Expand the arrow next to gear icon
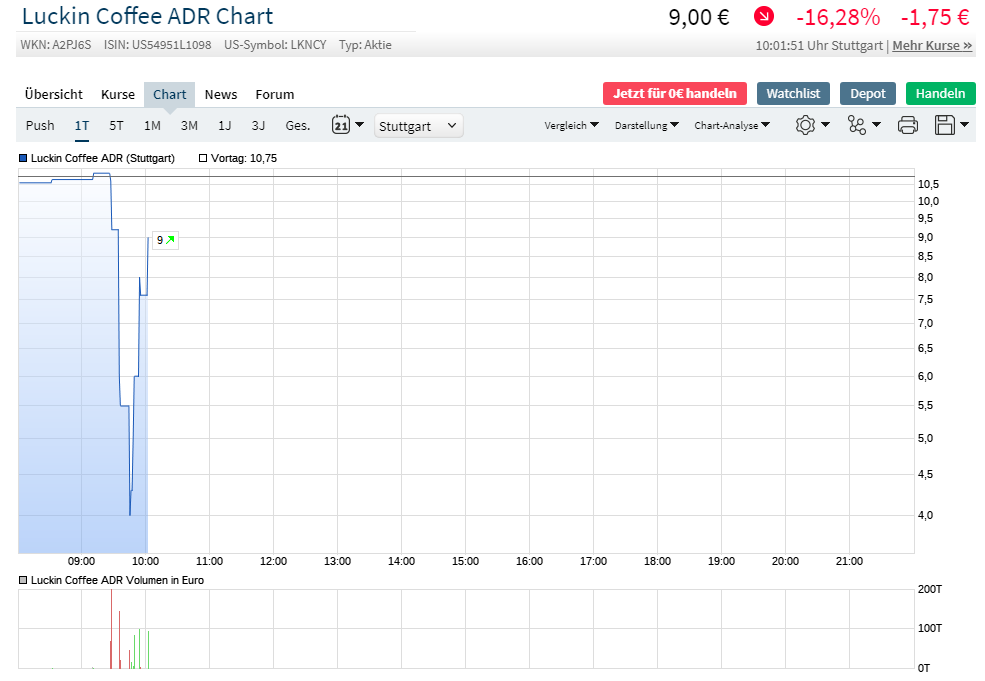The image size is (985, 681). 825,124
